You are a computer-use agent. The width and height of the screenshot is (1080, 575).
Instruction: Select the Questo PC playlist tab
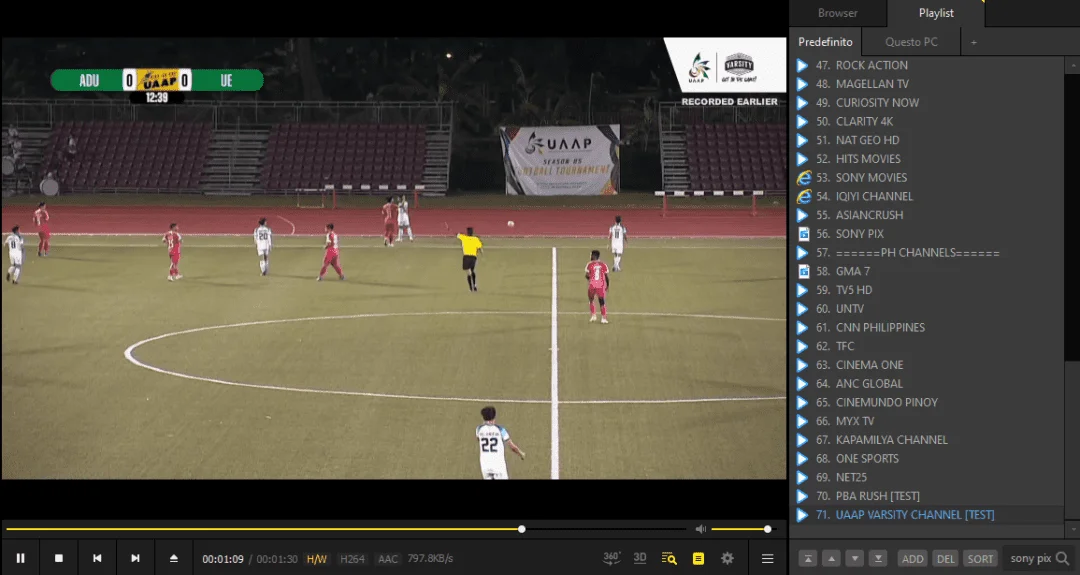click(x=911, y=42)
